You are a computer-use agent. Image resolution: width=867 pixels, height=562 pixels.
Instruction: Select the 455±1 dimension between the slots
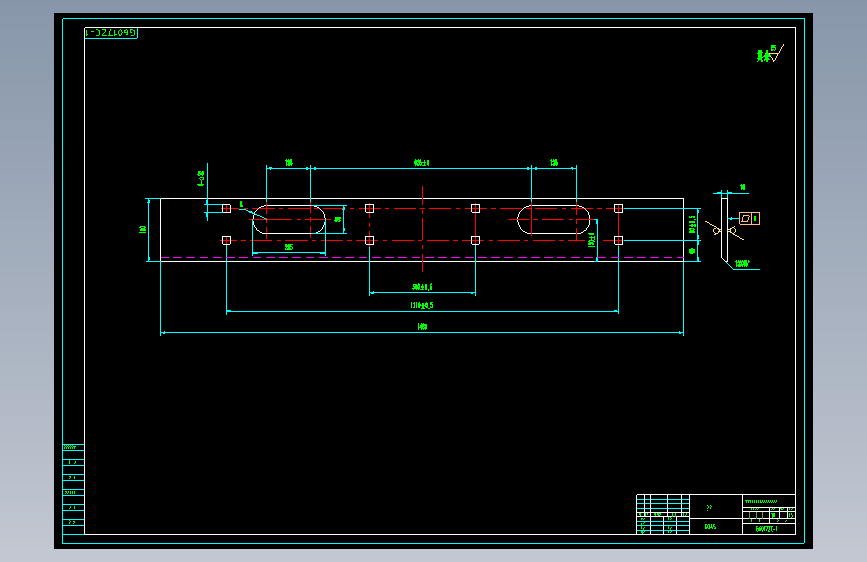click(421, 163)
